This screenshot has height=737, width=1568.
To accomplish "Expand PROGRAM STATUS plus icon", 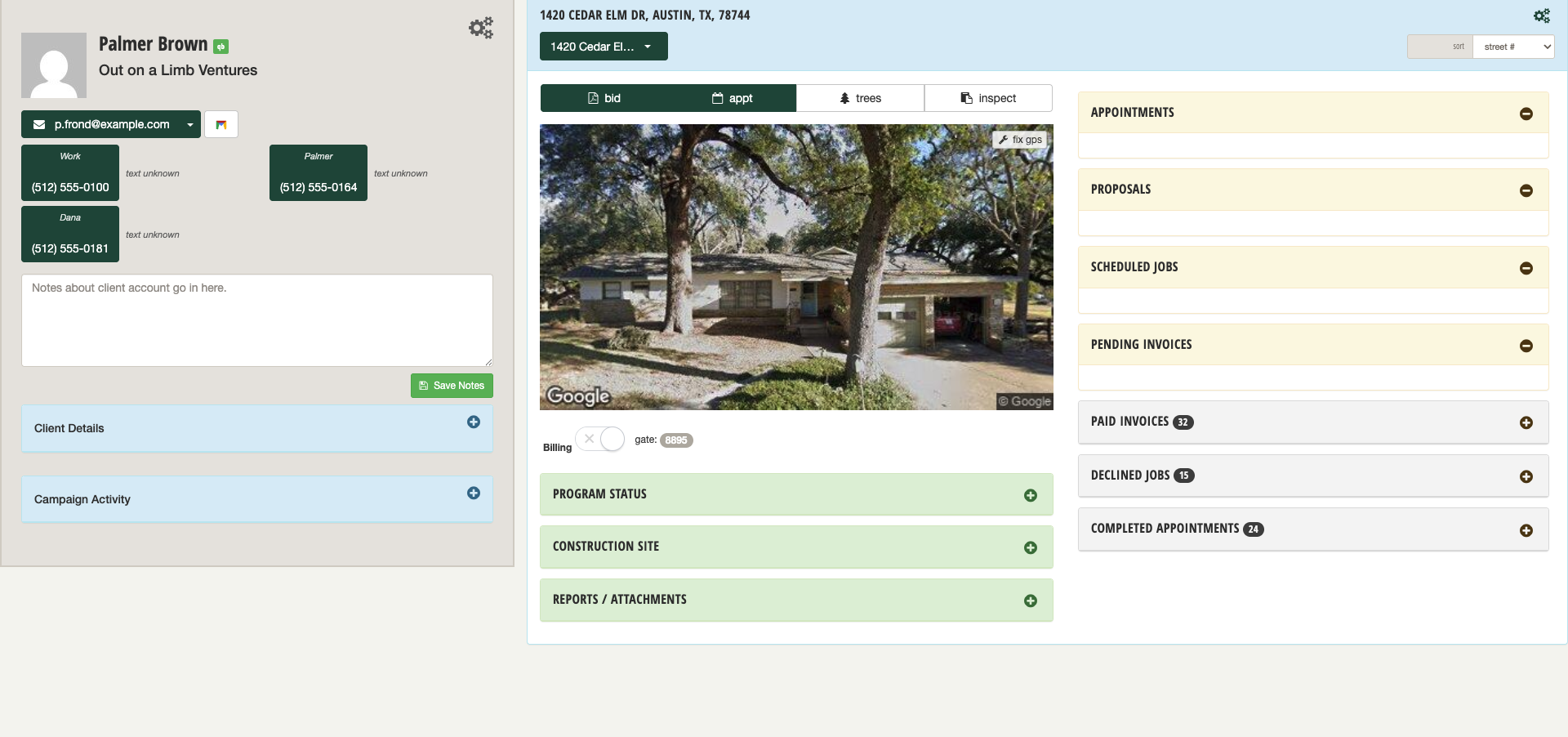I will click(1031, 495).
